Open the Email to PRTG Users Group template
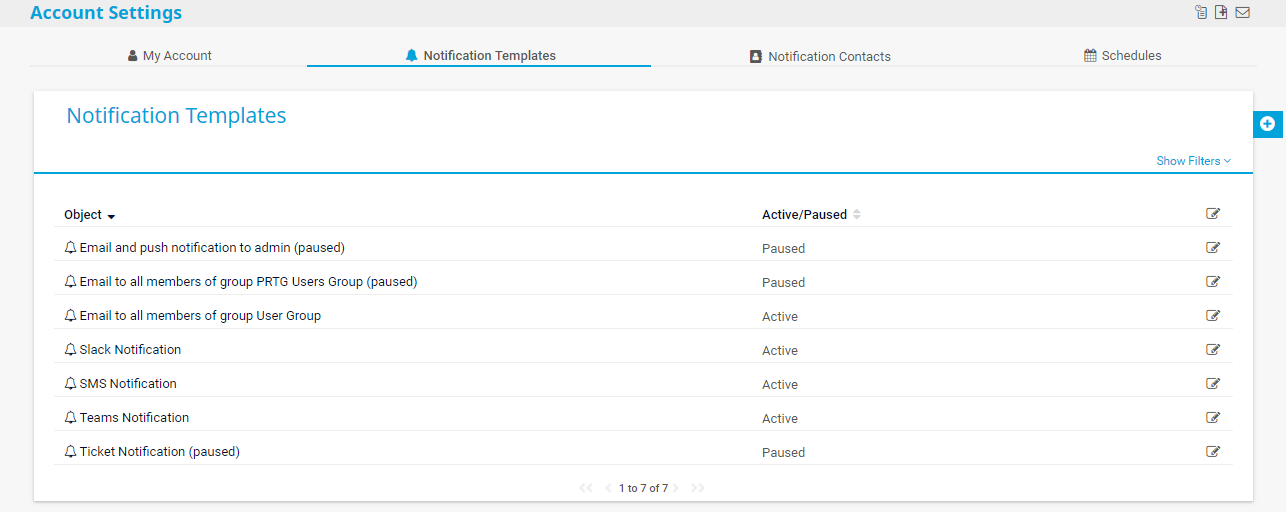This screenshot has height=512, width=1286. tap(247, 282)
